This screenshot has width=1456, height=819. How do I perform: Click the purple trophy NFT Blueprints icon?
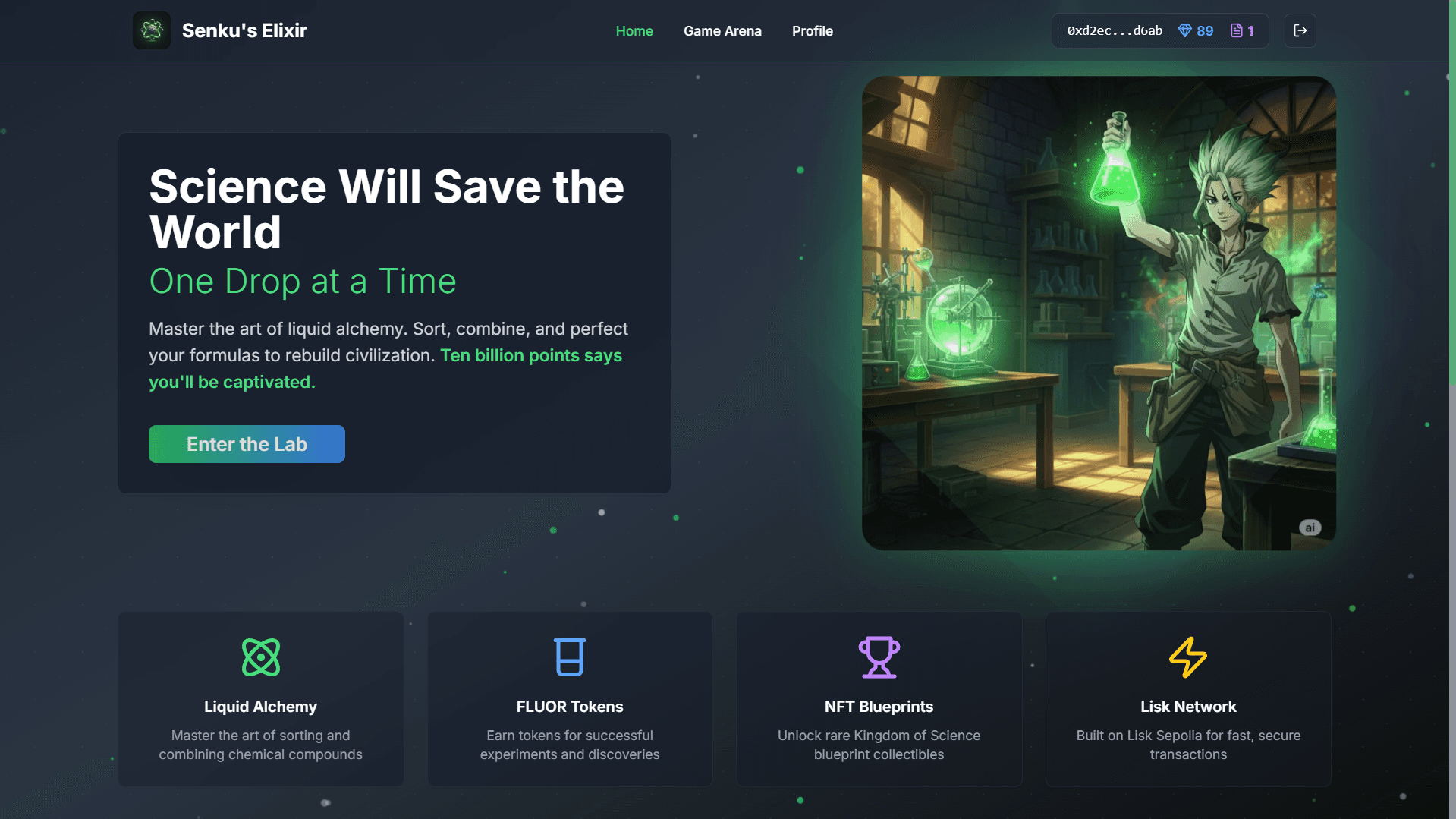(879, 657)
